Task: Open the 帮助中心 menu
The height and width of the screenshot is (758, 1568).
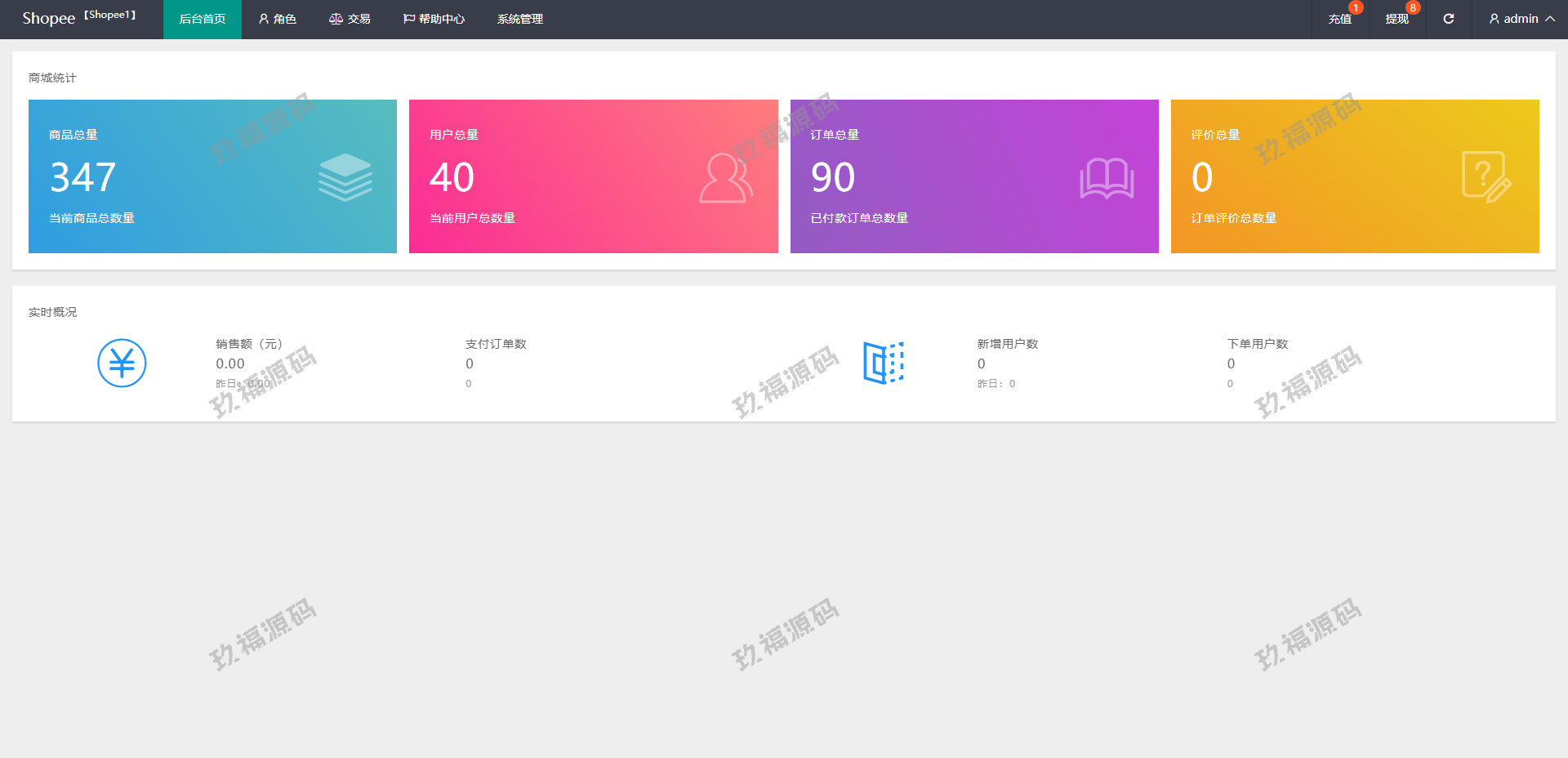Action: pyautogui.click(x=434, y=19)
